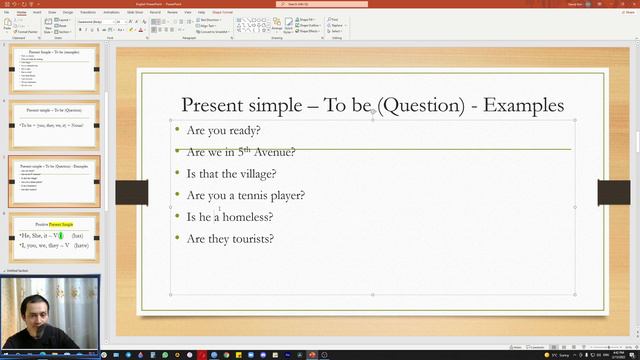
Task: Switch to Reading view status bar icon
Action: tap(574, 347)
